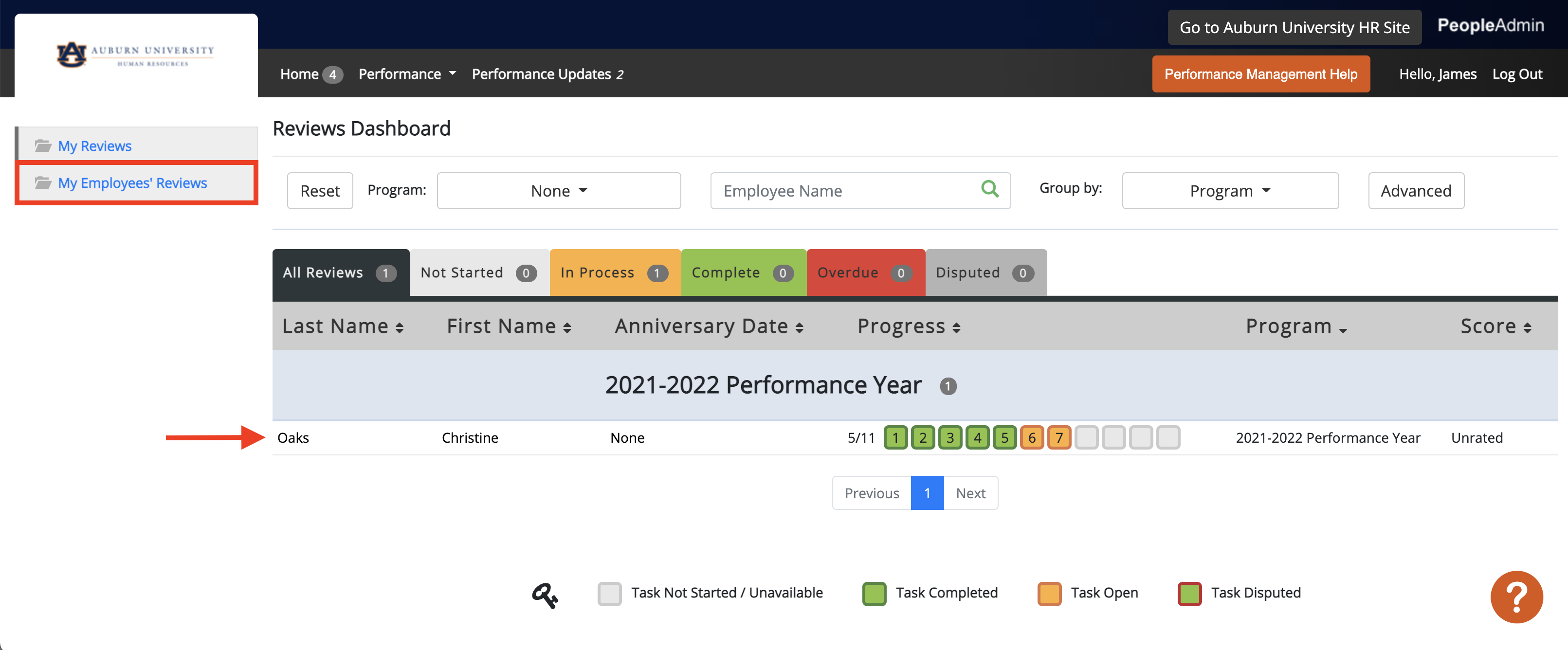Screen dimensions: 1568x650
Task: Click the 2021-2022 Performance Year group heading
Action: tap(763, 385)
